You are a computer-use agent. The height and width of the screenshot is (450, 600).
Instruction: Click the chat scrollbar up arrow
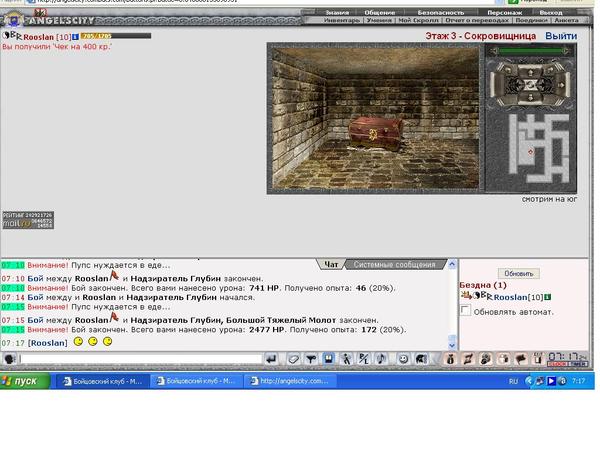(x=452, y=264)
